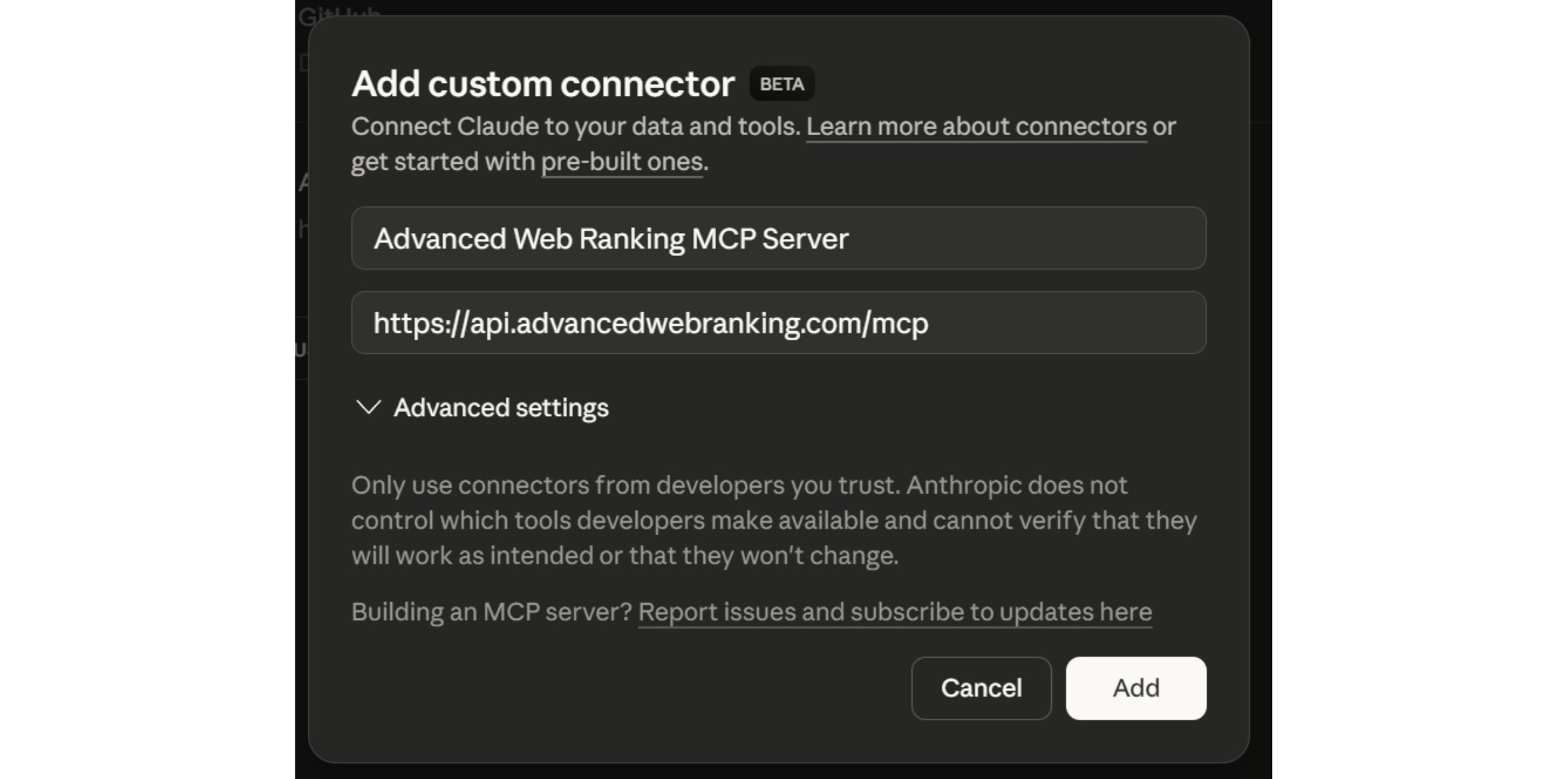Screen dimensions: 1568x779
Task: Focus the connector name input field
Action: click(x=777, y=238)
